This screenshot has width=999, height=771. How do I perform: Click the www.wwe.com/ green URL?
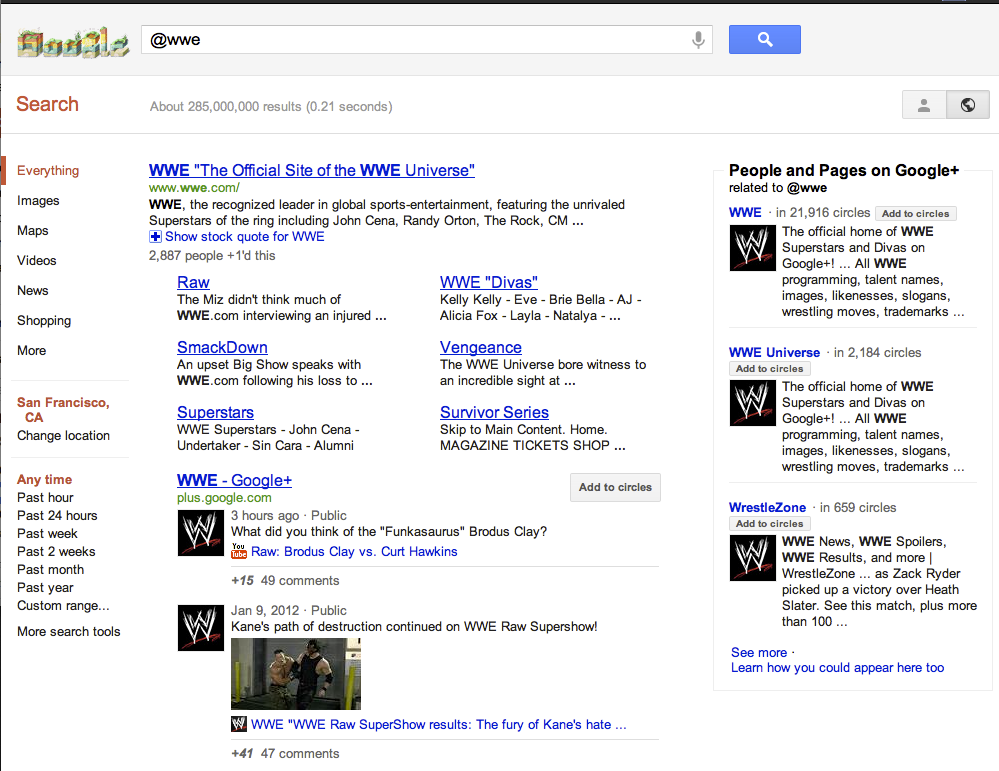194,187
